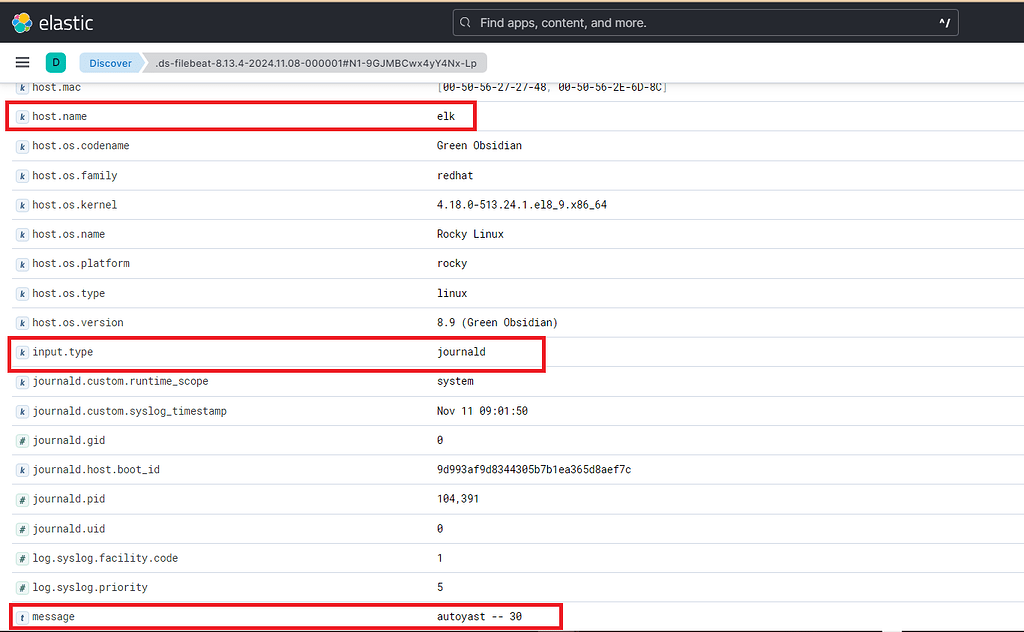Viewport: 1024px width, 632px height.
Task: Click the number icon beside journald.gid
Action: pos(22,440)
